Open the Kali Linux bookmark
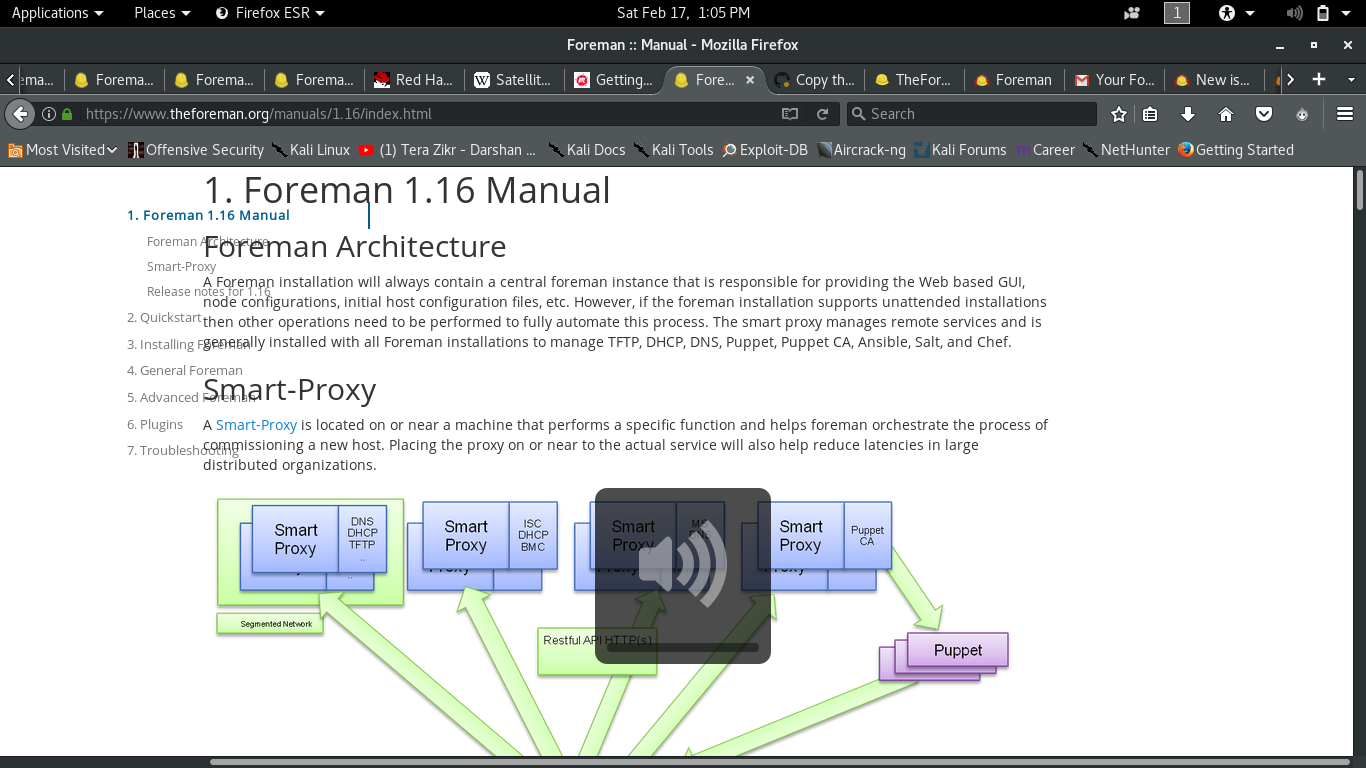 coord(311,150)
